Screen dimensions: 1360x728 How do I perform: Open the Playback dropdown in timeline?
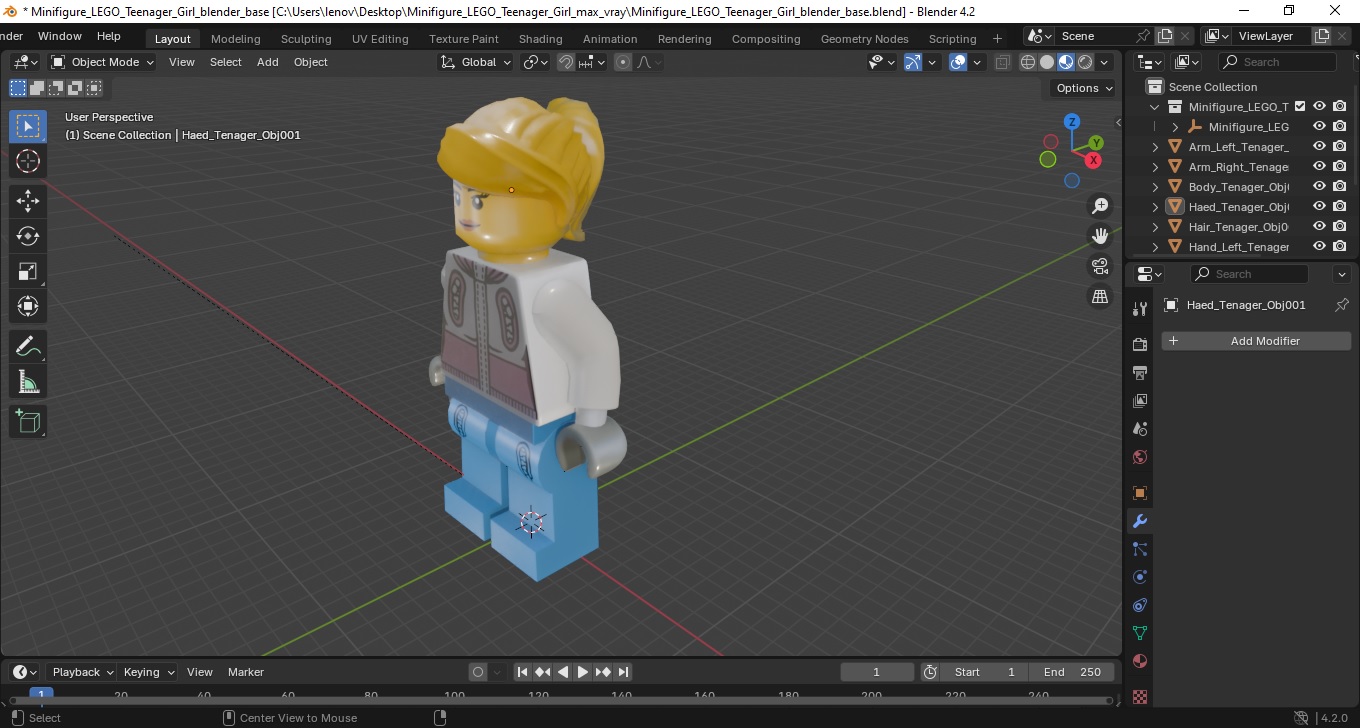(81, 672)
